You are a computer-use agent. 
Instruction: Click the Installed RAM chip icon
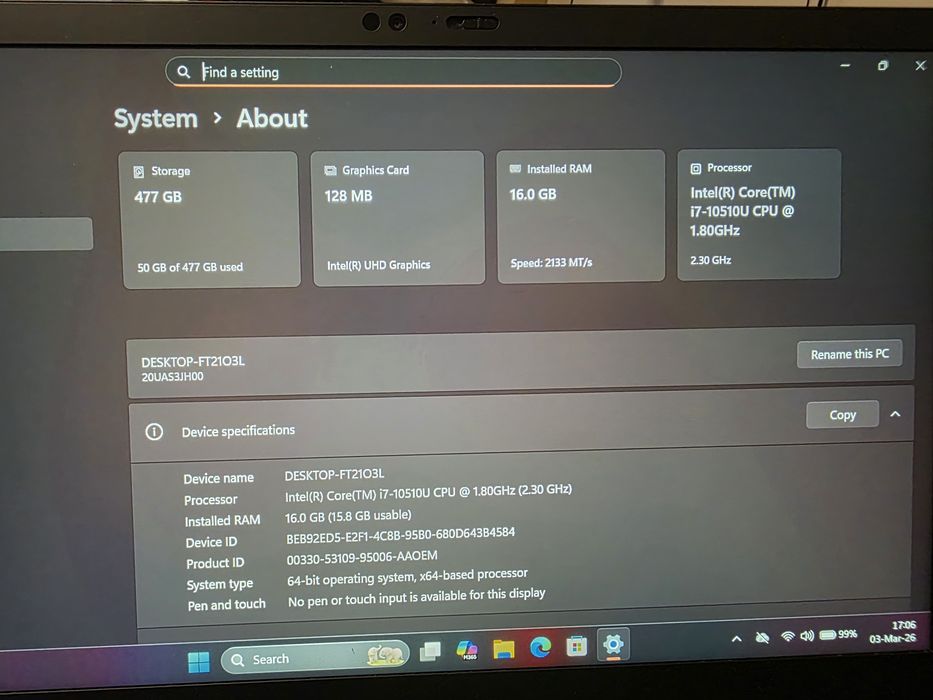click(515, 169)
